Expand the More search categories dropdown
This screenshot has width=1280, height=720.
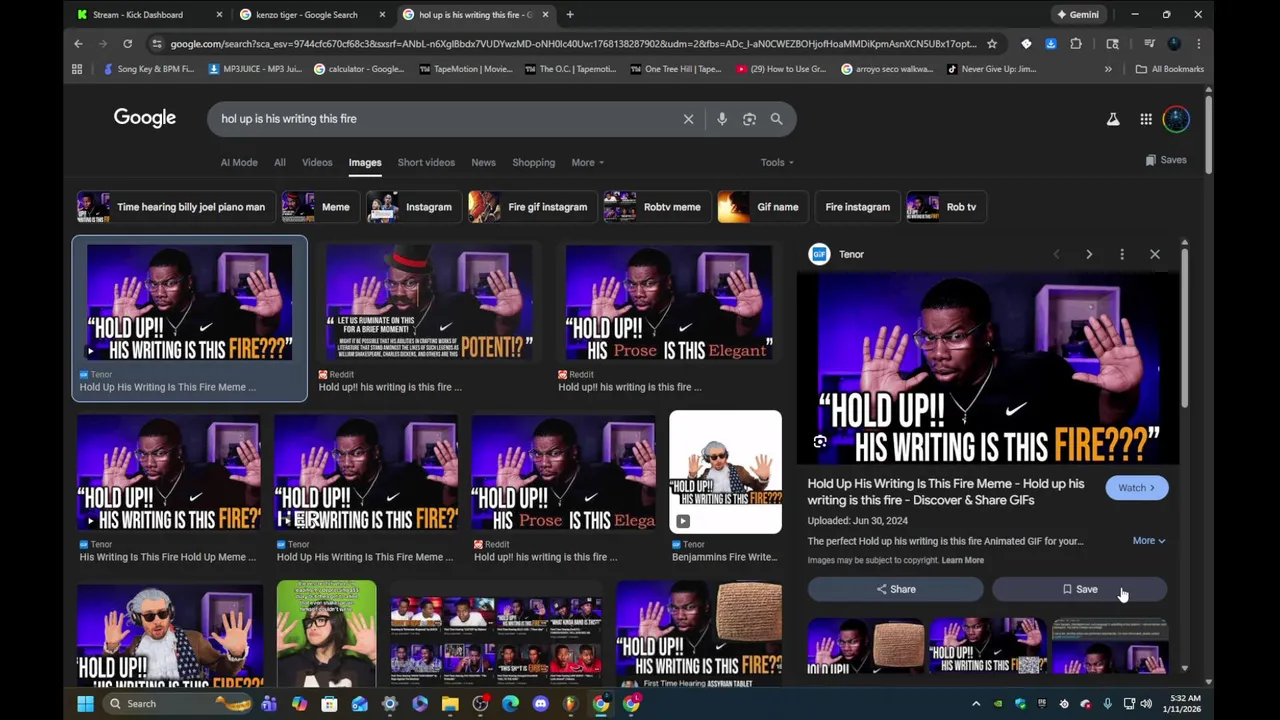pyautogui.click(x=588, y=162)
